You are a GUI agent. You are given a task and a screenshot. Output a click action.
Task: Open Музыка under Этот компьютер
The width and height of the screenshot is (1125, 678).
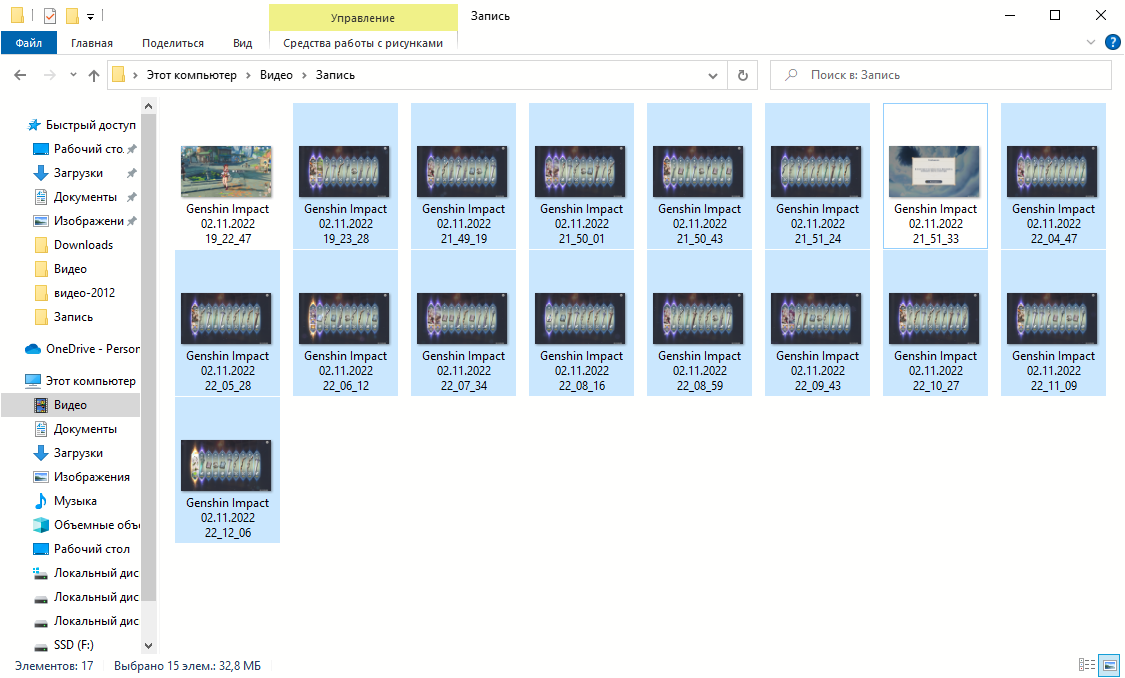point(75,501)
